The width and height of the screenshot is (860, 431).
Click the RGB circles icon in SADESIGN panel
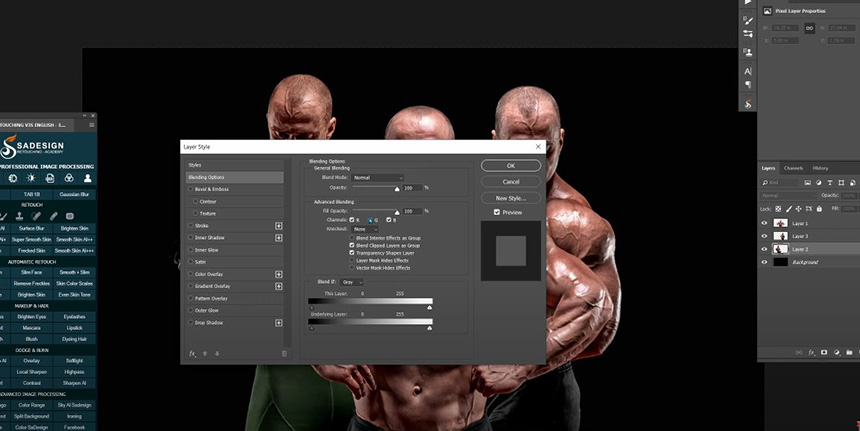(x=69, y=178)
